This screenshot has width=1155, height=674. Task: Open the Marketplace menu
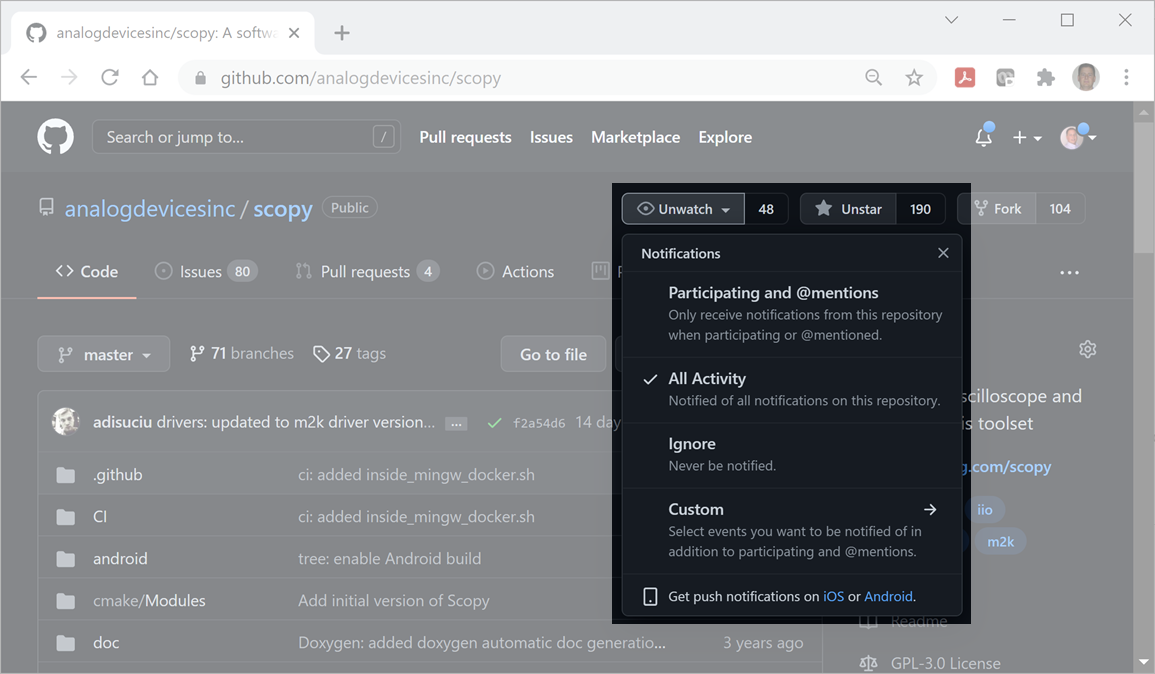point(635,137)
